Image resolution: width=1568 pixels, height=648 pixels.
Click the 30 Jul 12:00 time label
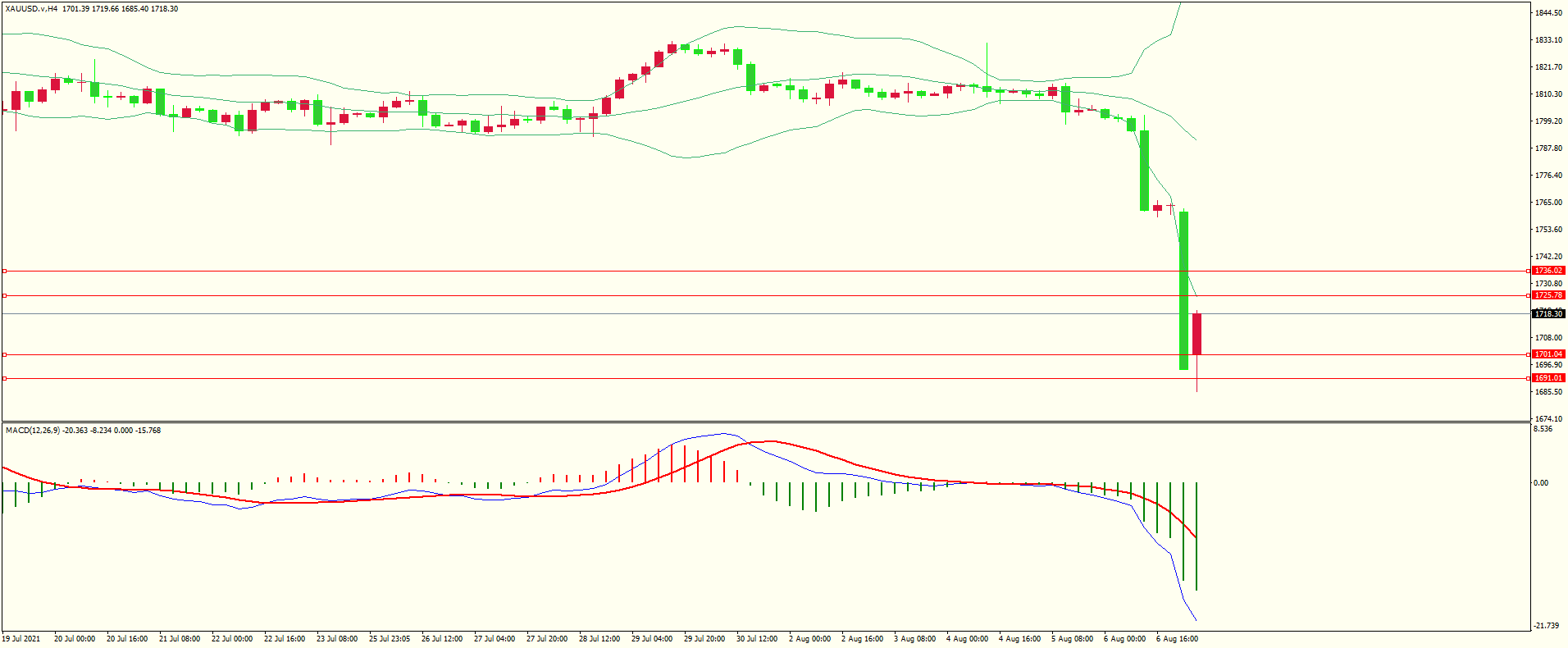point(757,639)
